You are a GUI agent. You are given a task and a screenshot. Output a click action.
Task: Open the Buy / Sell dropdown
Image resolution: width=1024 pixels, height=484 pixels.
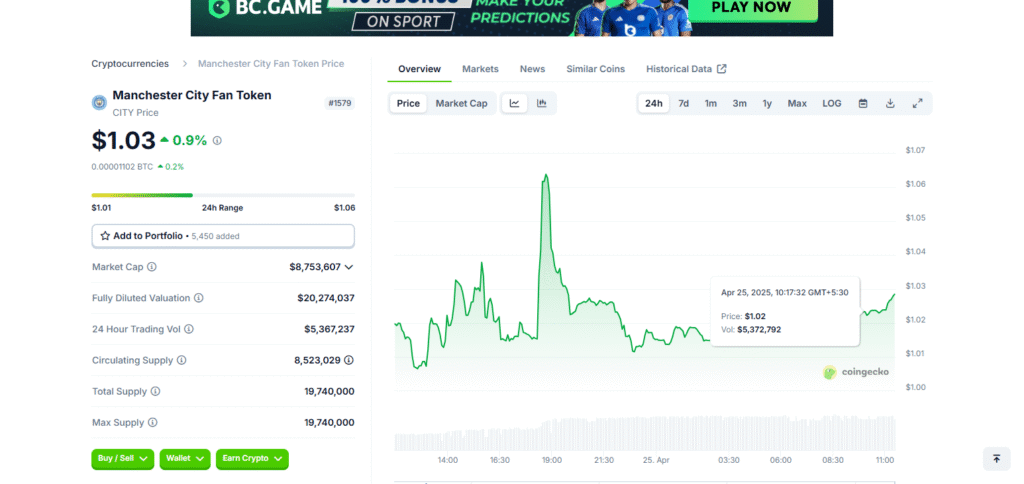[122, 458]
